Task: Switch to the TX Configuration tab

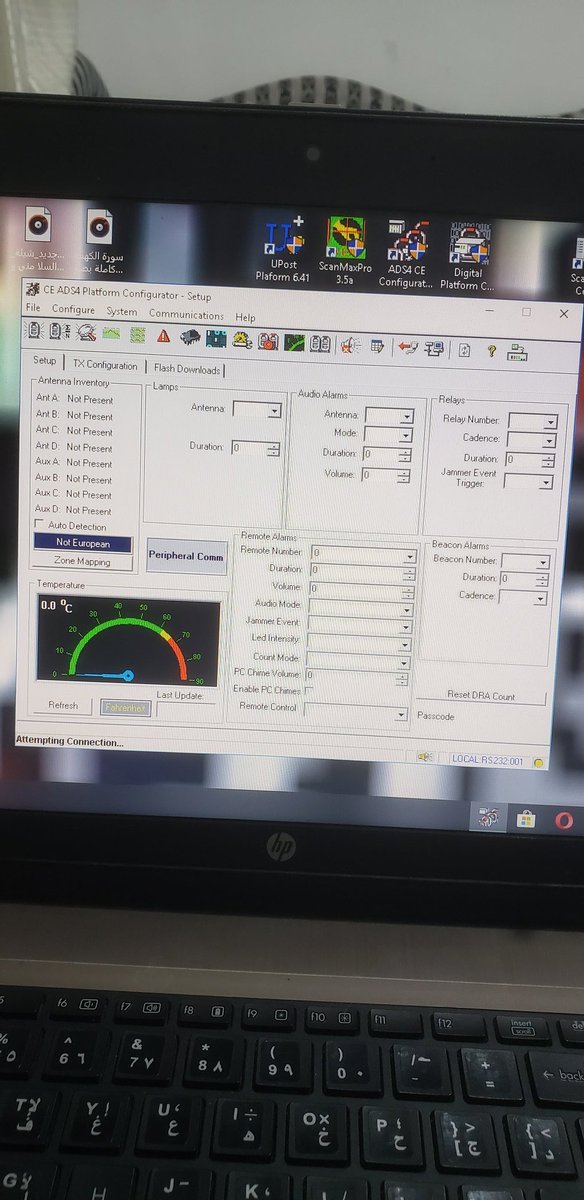Action: click(x=105, y=365)
